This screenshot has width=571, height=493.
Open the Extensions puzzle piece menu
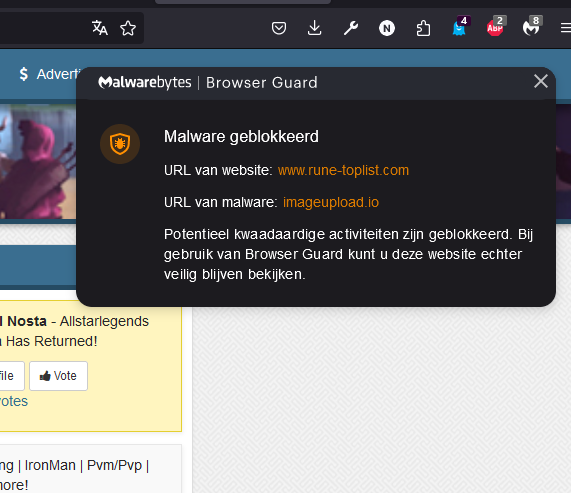point(423,28)
